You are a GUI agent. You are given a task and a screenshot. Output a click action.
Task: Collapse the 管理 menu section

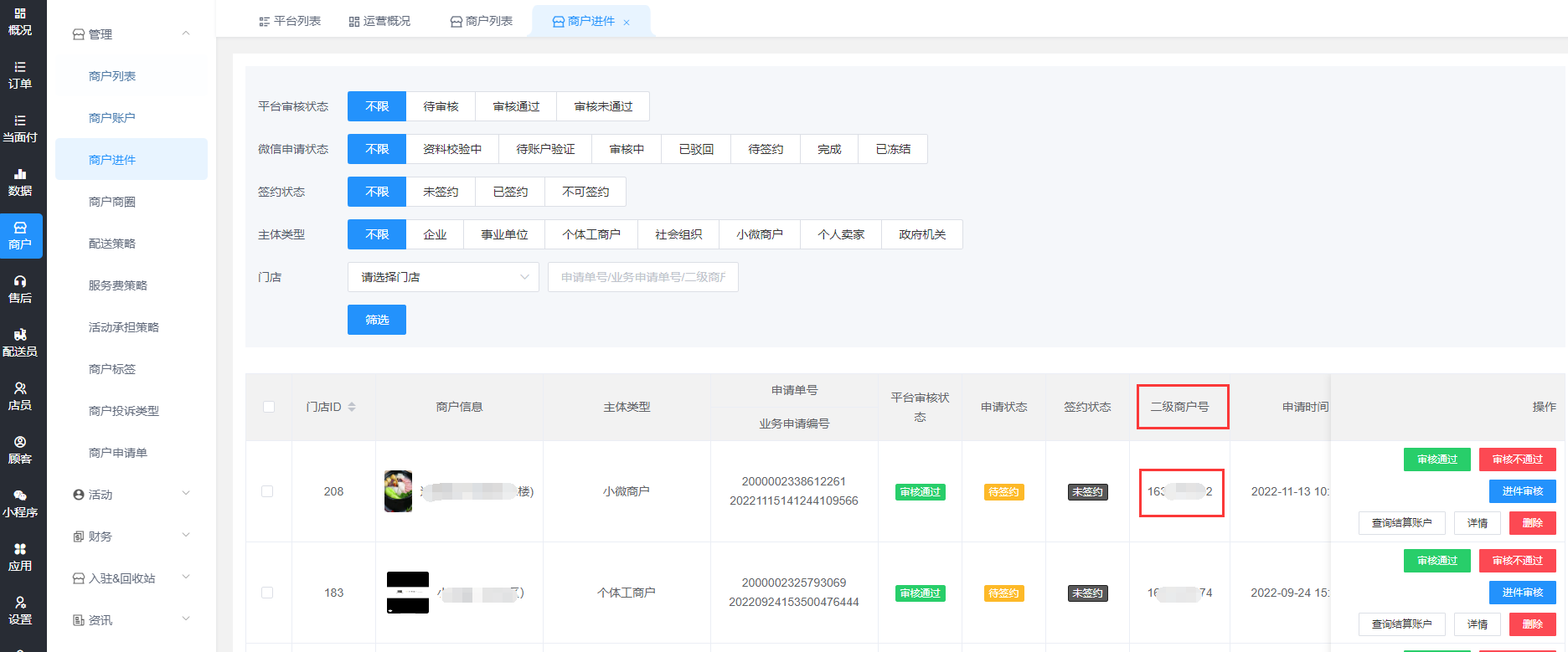tap(132, 34)
